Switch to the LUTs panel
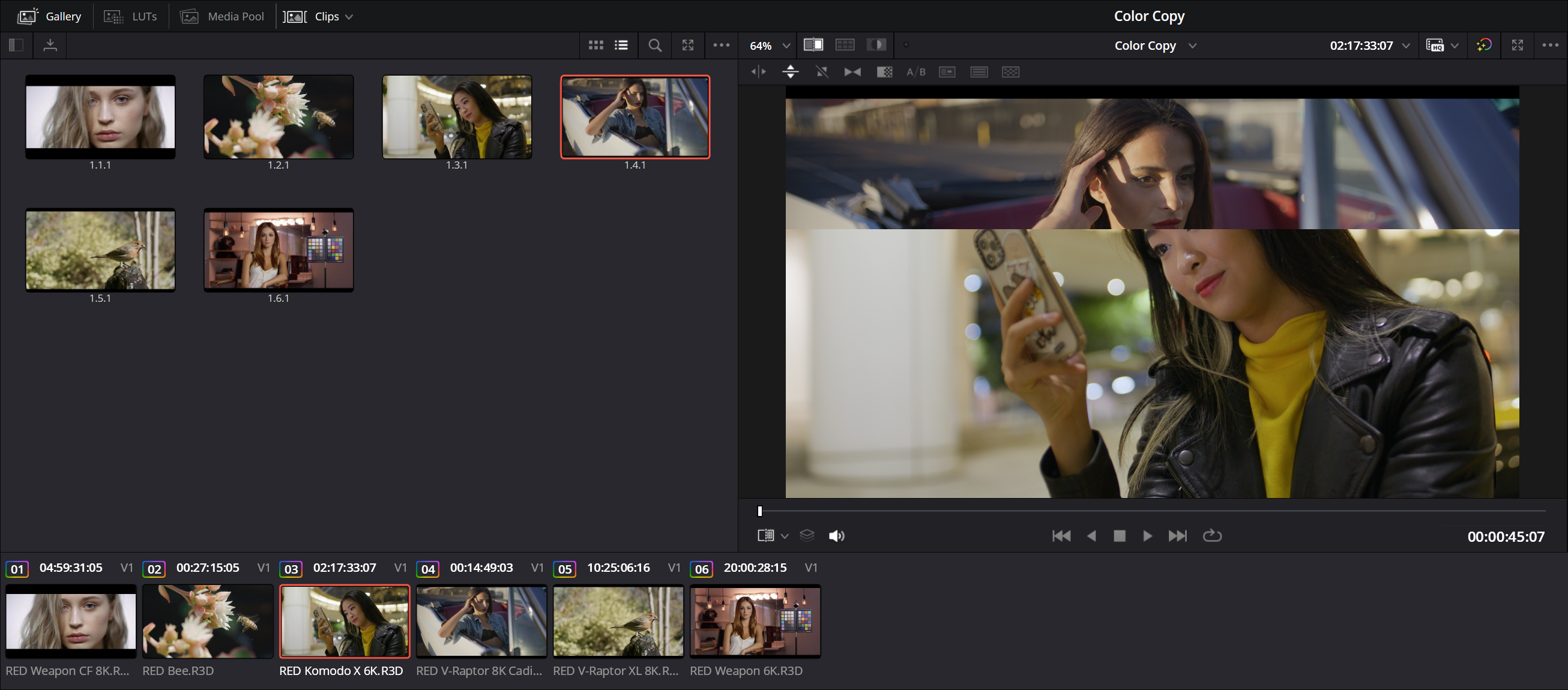 (130, 16)
